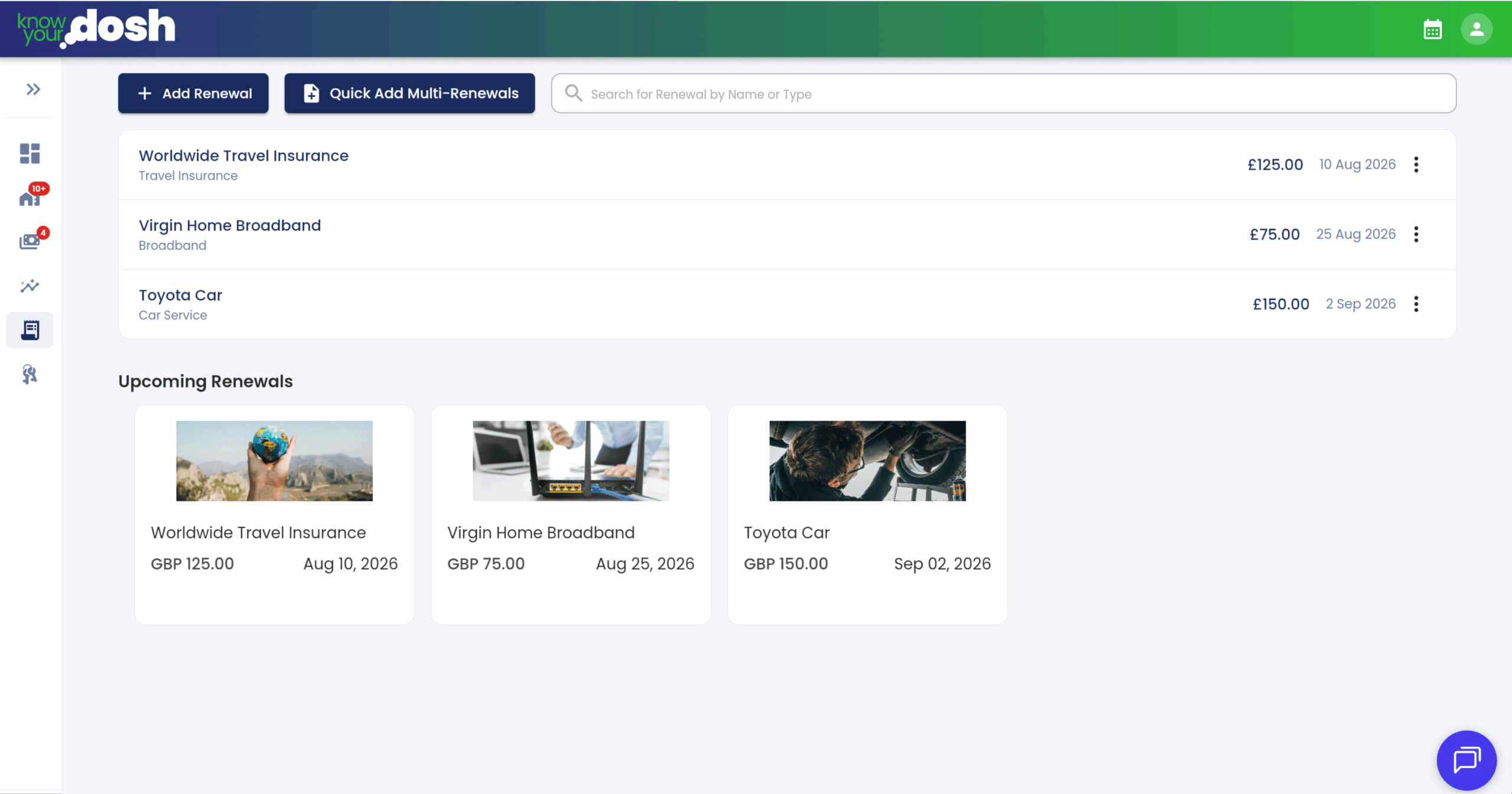Screen dimensions: 1512x794
Task: Click the car mechanic thumbnail
Action: [867, 461]
